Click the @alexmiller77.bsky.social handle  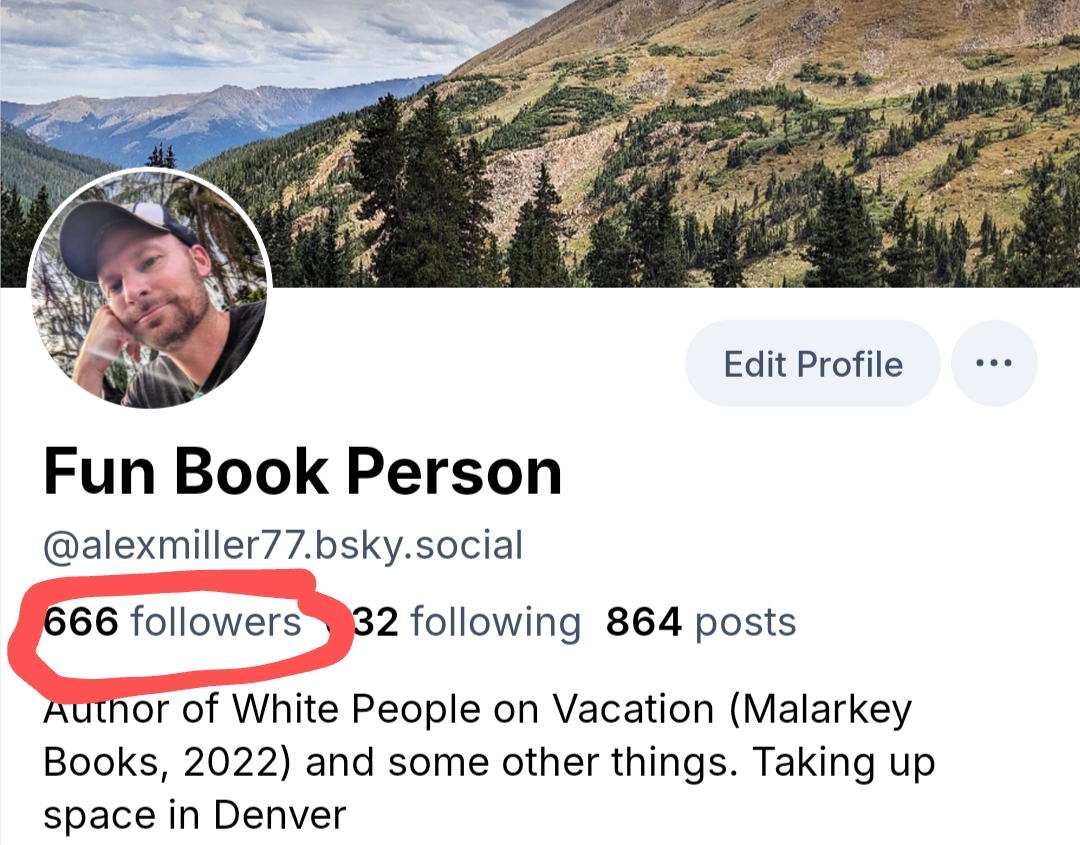(x=283, y=546)
